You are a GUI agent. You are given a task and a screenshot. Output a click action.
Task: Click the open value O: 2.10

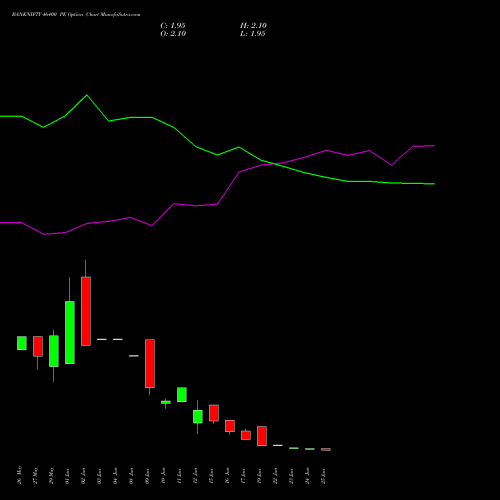click(x=173, y=34)
